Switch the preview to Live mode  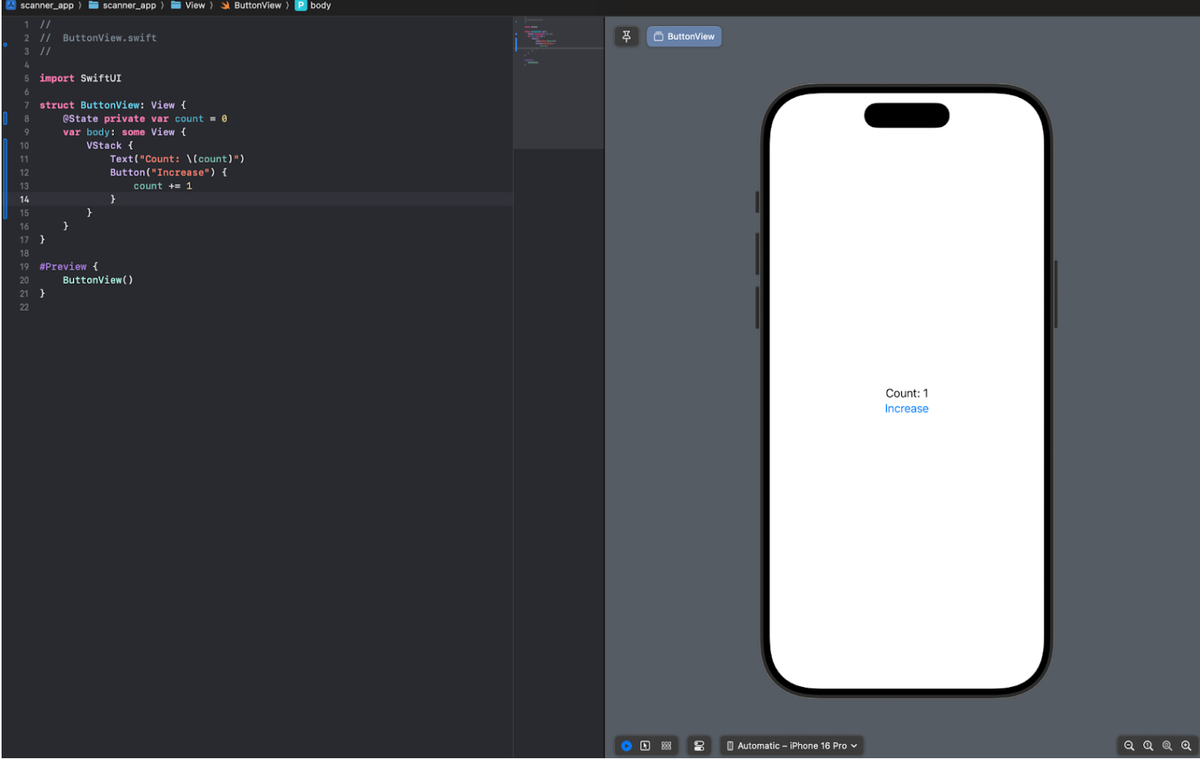(x=627, y=746)
